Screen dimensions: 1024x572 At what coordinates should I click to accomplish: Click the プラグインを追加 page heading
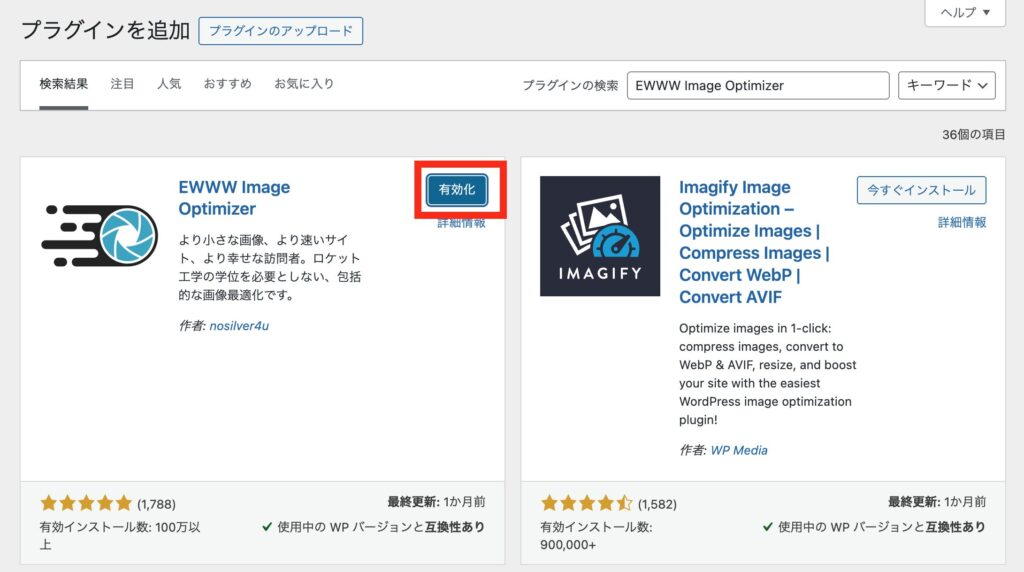pos(105,30)
